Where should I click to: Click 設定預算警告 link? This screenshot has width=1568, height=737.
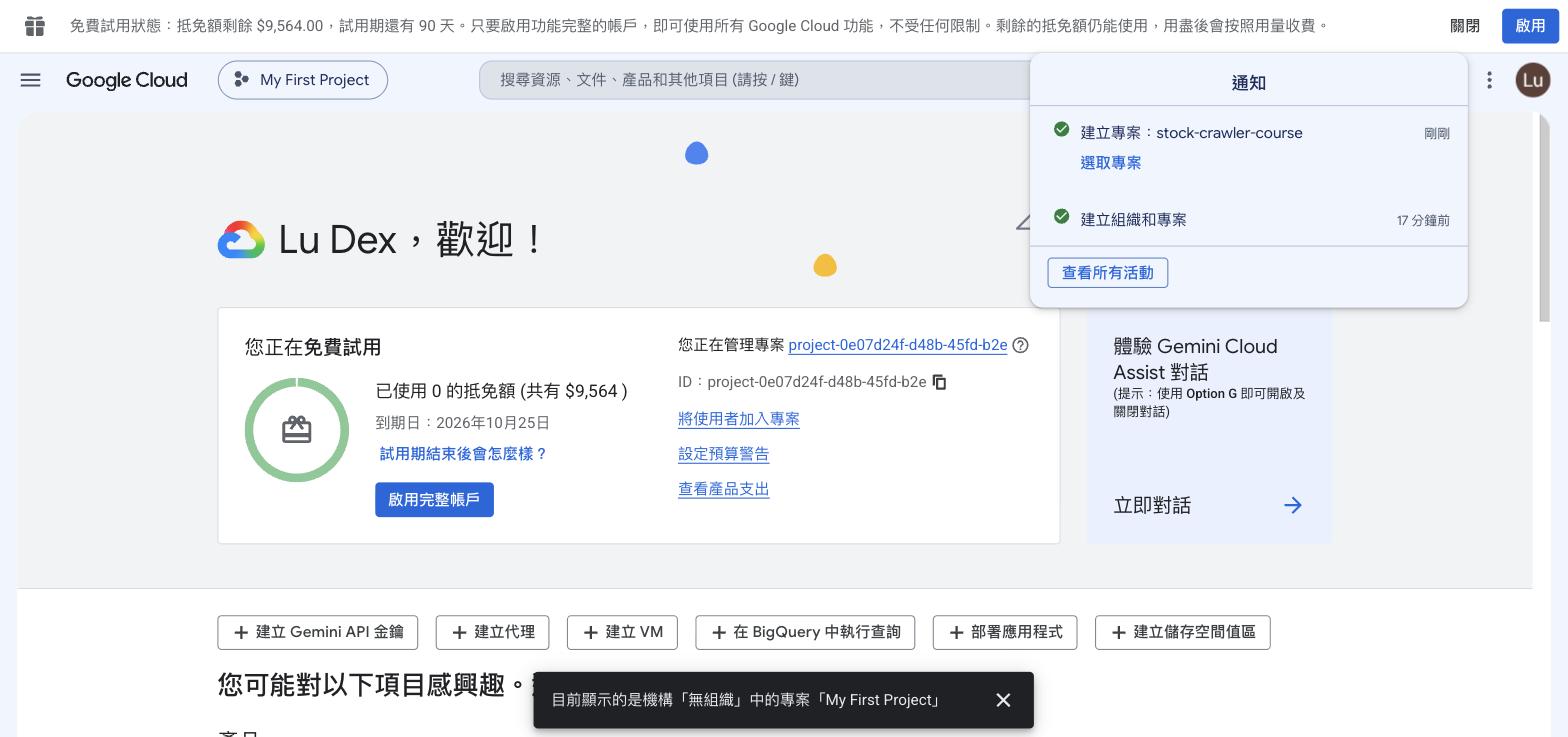[x=724, y=454]
